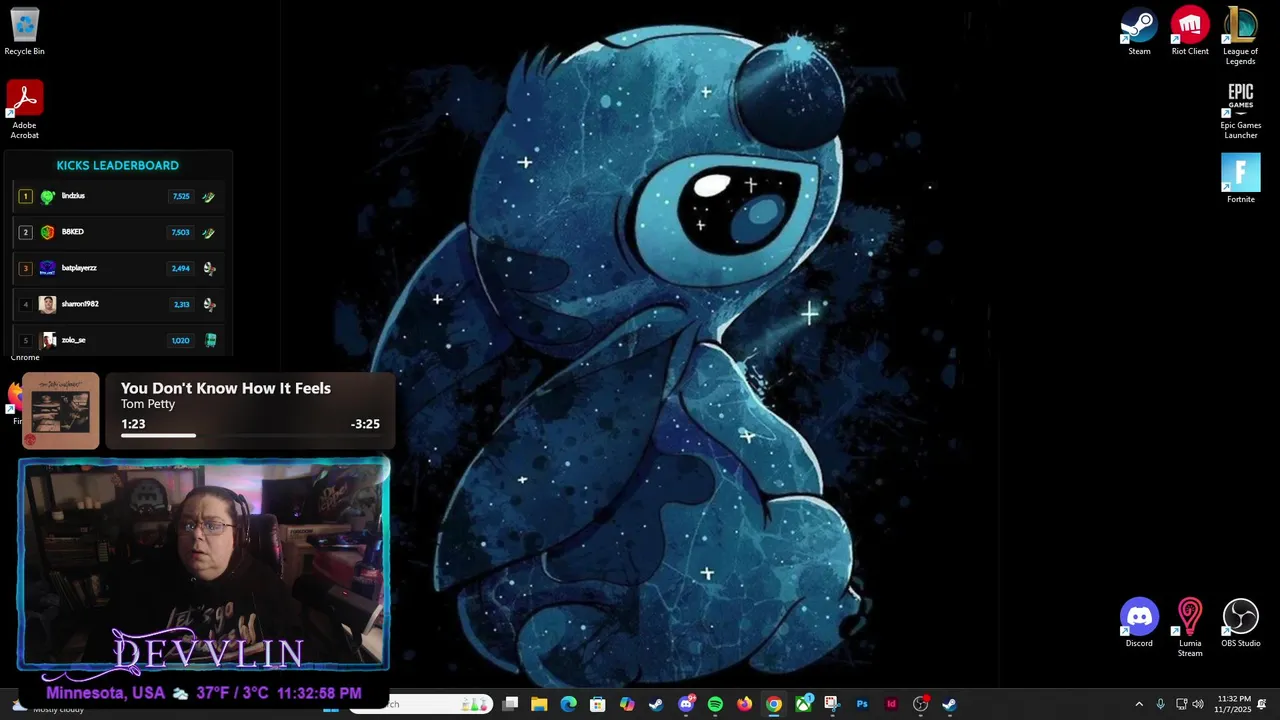The width and height of the screenshot is (1280, 720).
Task: Select leaderboard user lindzius
Action: (x=73, y=196)
